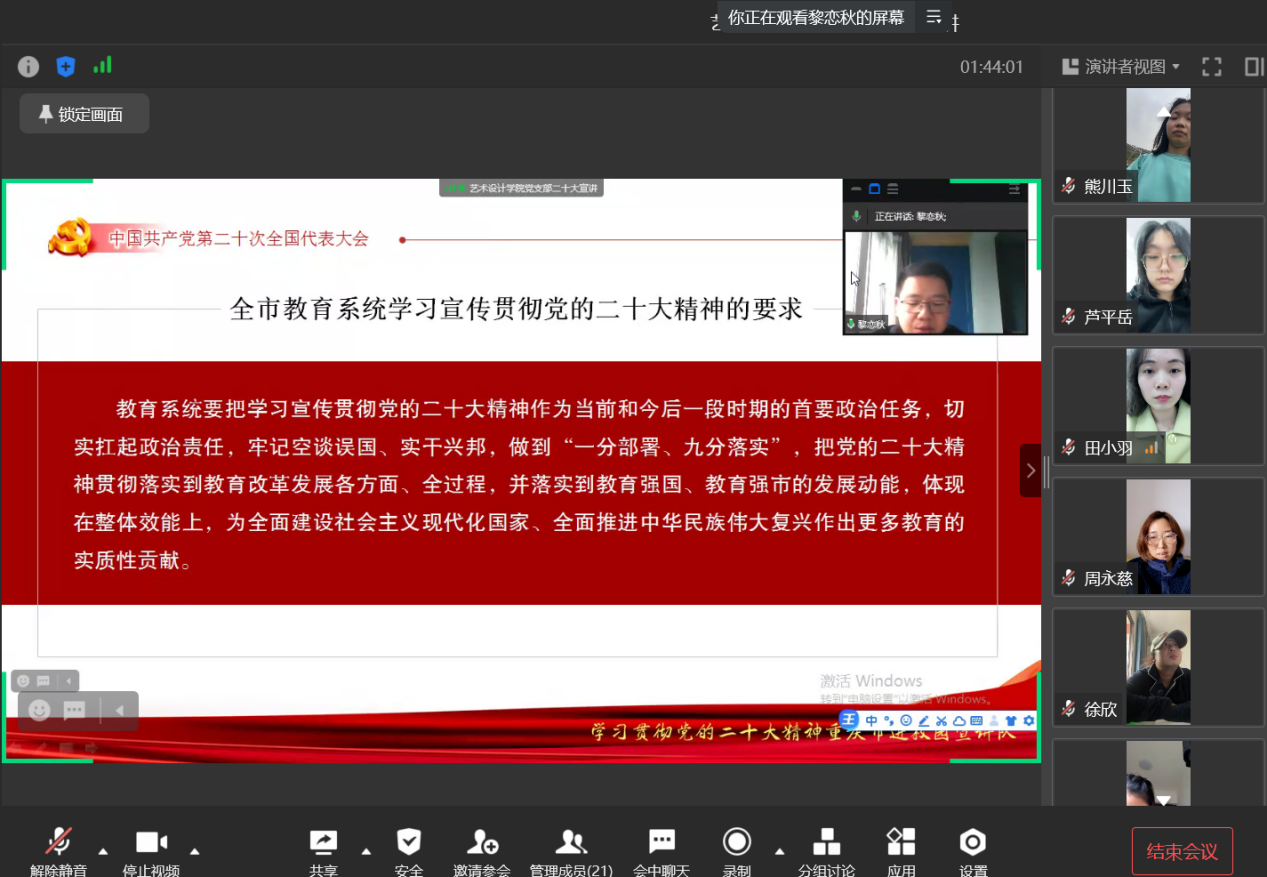Check green network signal strength icon

(x=102, y=66)
